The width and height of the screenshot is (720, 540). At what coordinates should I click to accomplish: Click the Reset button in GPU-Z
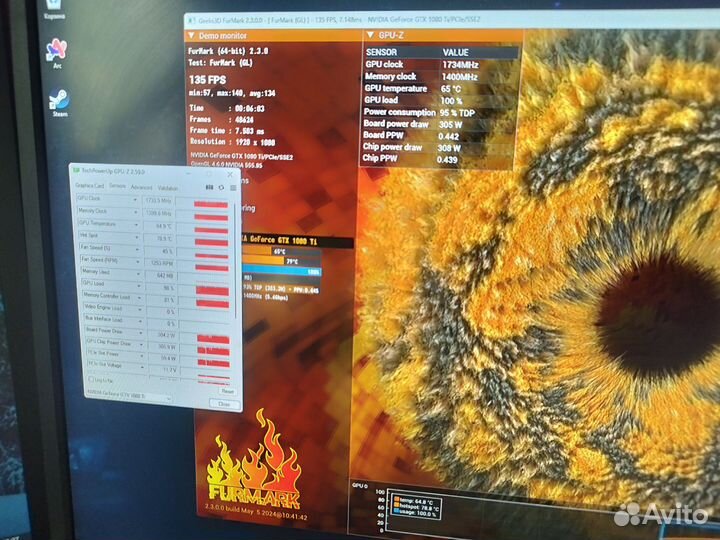(227, 391)
